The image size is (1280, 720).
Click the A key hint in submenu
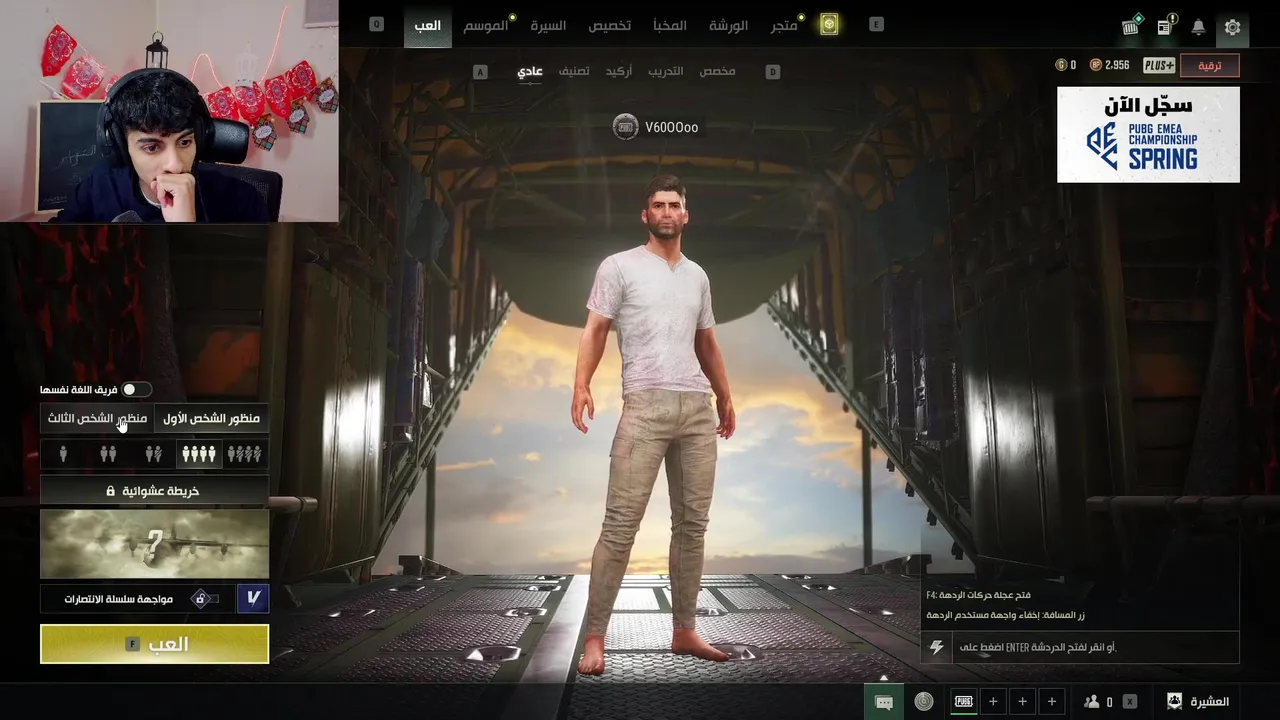coord(480,72)
